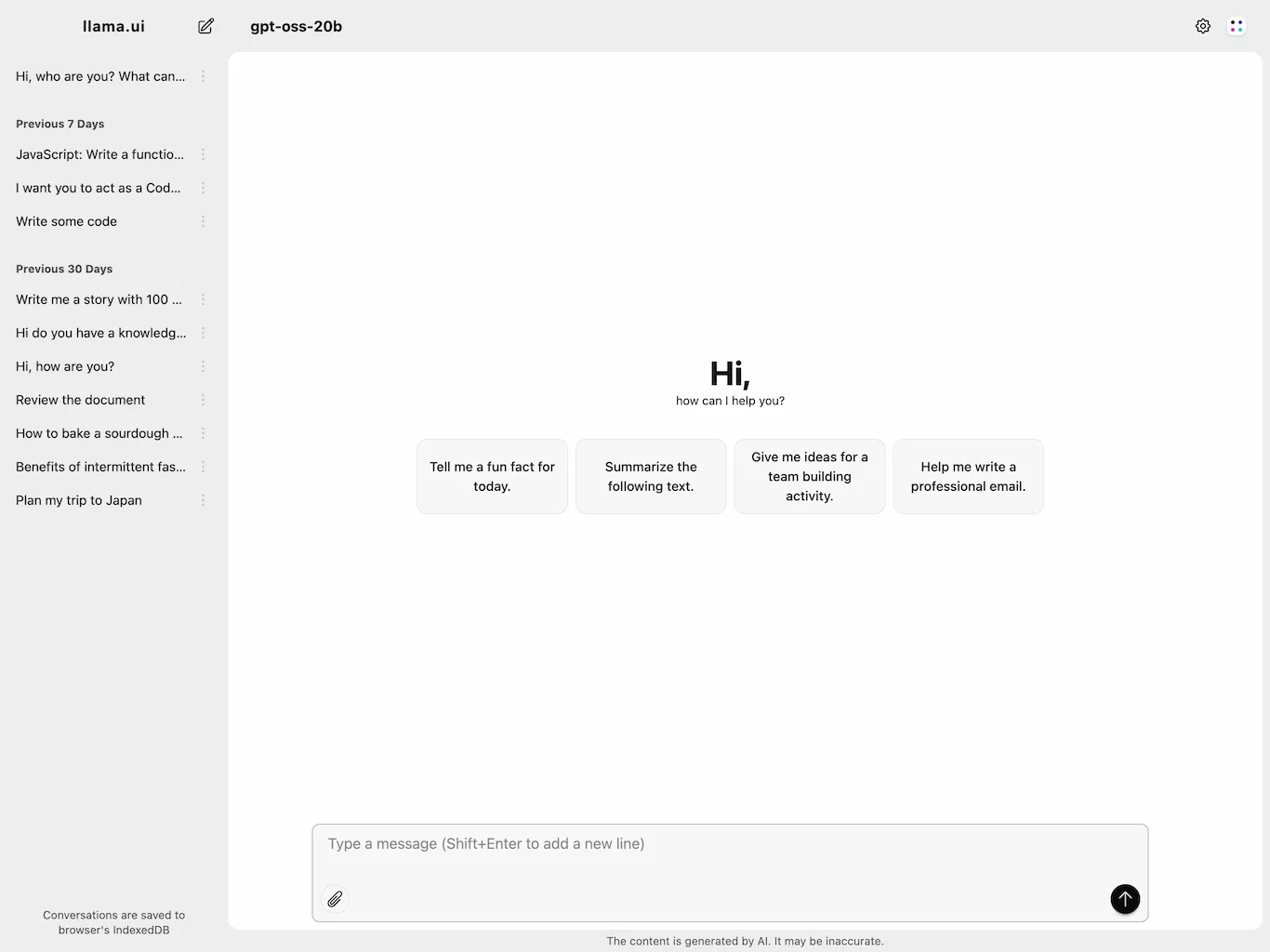Click the new conversation pencil icon
Image resolution: width=1270 pixels, height=952 pixels.
[x=205, y=26]
